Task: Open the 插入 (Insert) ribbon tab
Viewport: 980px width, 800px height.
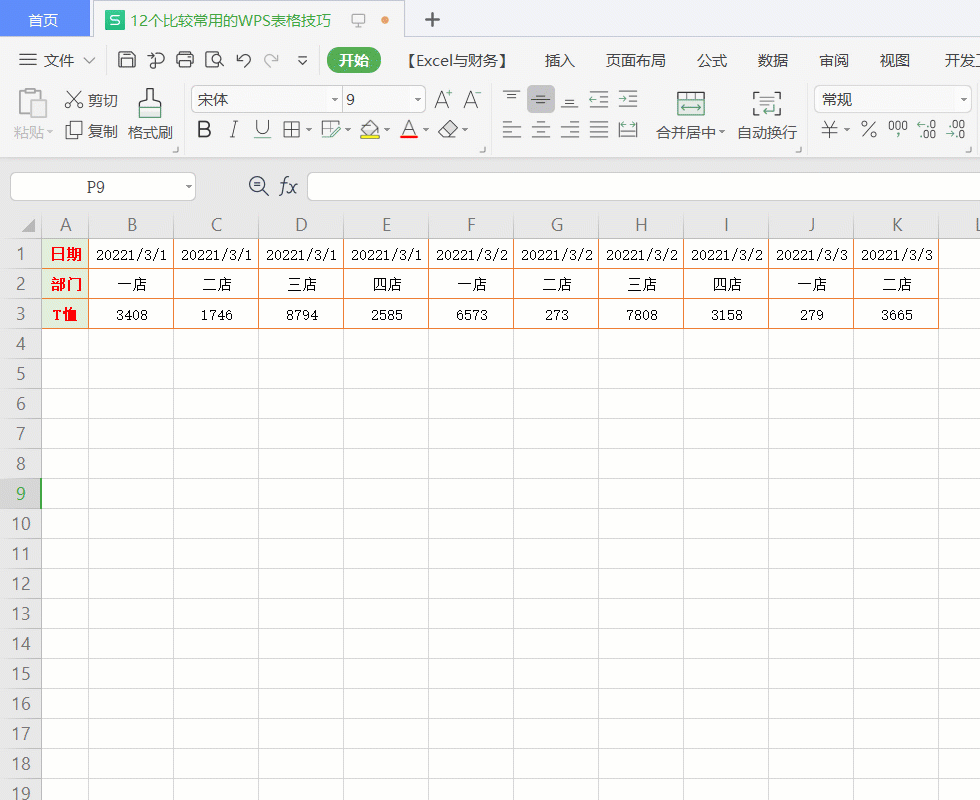Action: pyautogui.click(x=560, y=61)
